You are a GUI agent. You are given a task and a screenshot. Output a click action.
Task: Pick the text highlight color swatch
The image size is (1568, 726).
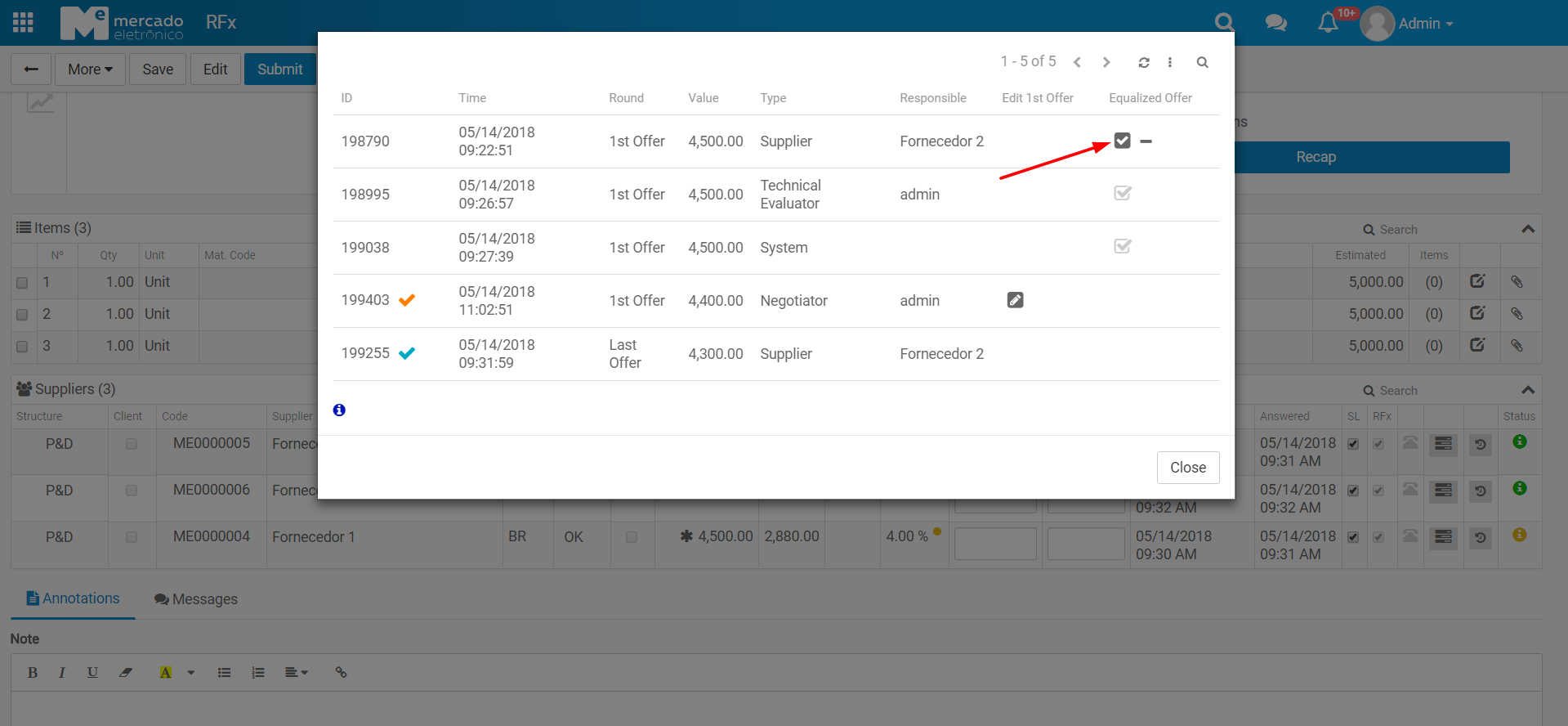[x=165, y=673]
